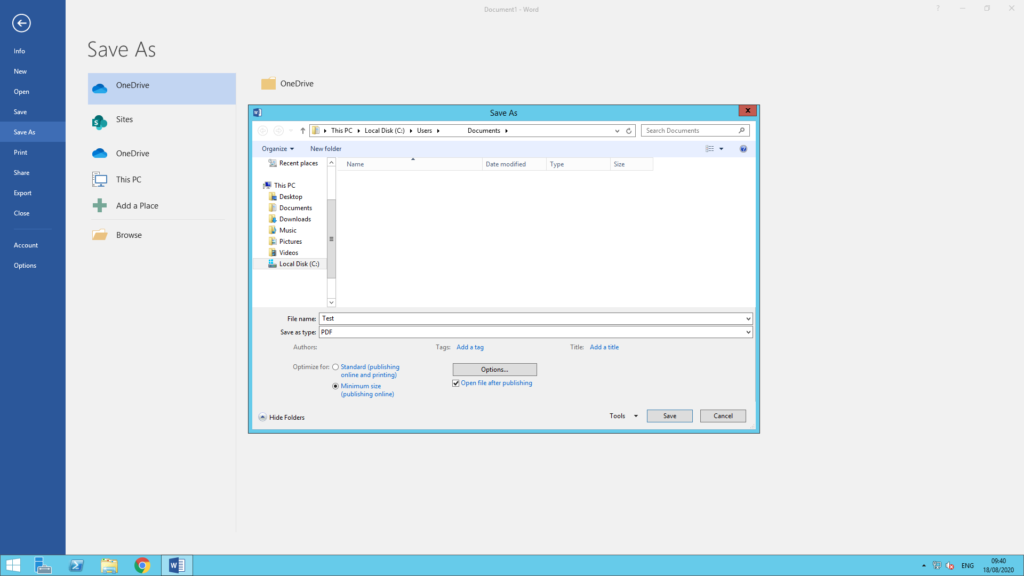Toggle Open file after publishing
The image size is (1024, 576).
pyautogui.click(x=456, y=383)
